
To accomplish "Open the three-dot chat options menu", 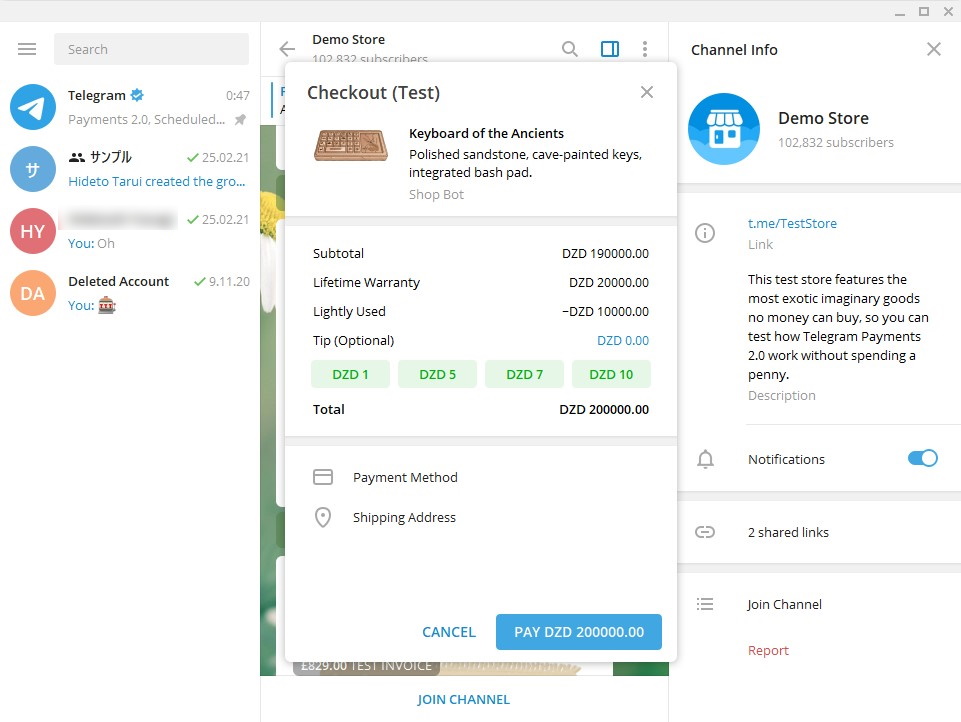I will point(645,48).
